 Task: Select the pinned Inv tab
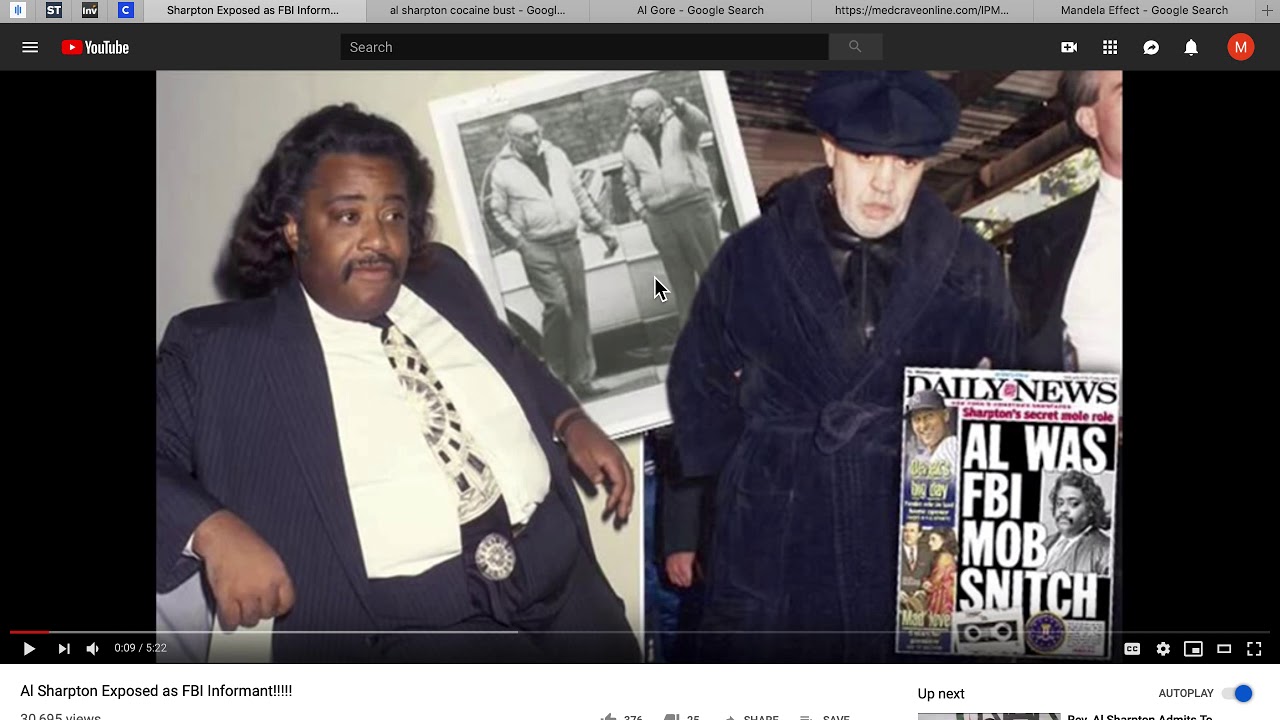coord(90,11)
